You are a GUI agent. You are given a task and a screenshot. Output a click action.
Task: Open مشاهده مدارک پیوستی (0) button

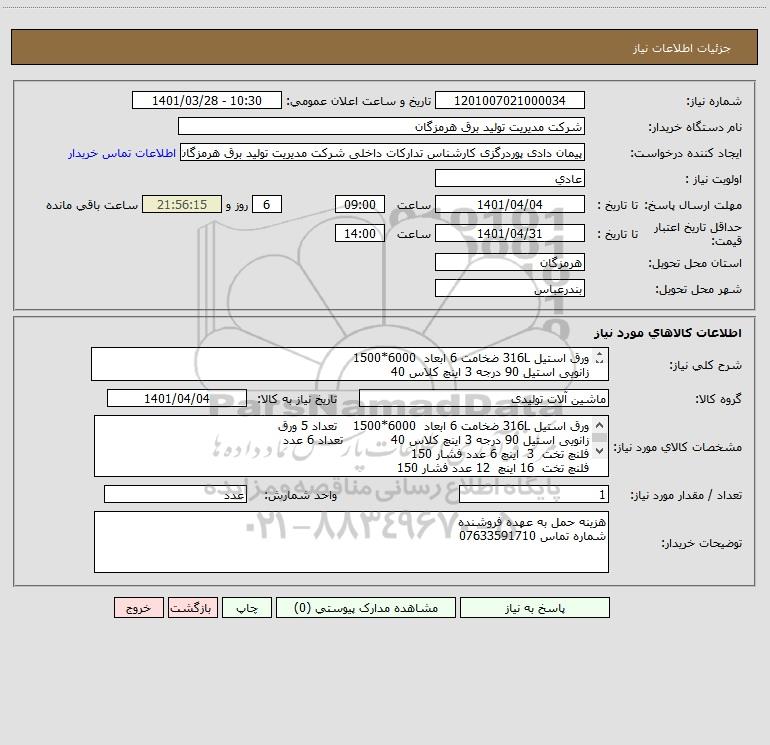coord(366,608)
